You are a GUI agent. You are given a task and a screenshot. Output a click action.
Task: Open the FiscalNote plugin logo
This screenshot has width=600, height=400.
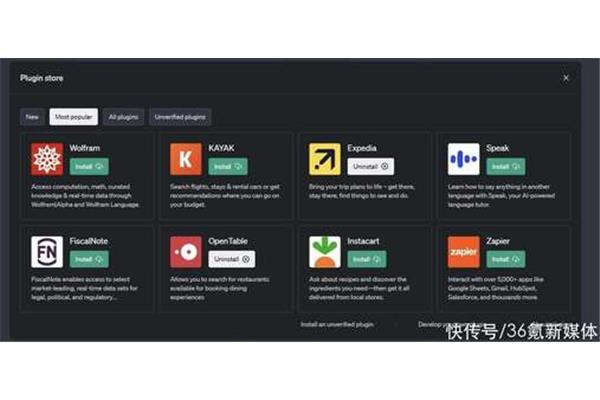tap(47, 252)
